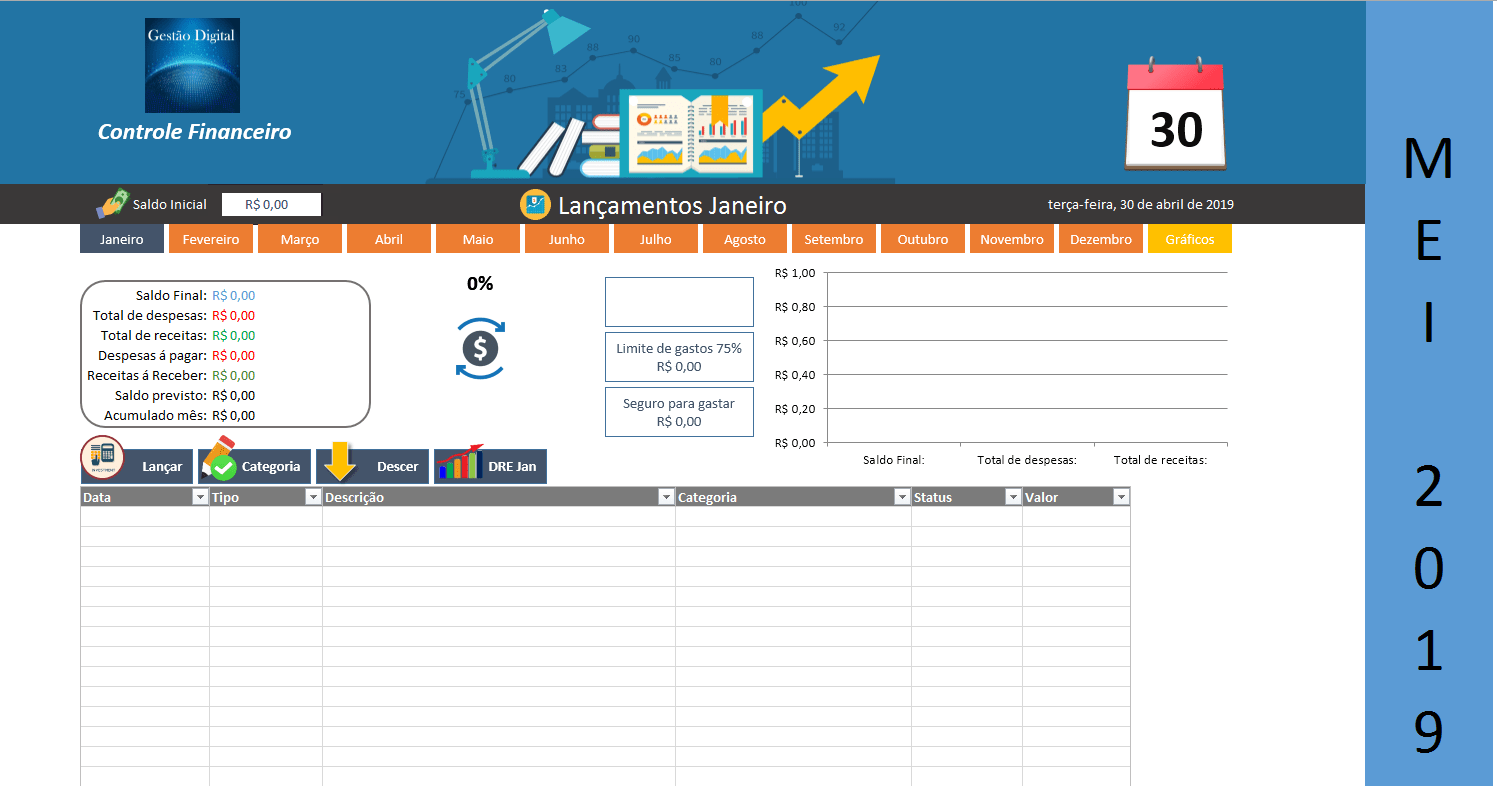Expand the Status column filter arrow

click(x=1012, y=497)
